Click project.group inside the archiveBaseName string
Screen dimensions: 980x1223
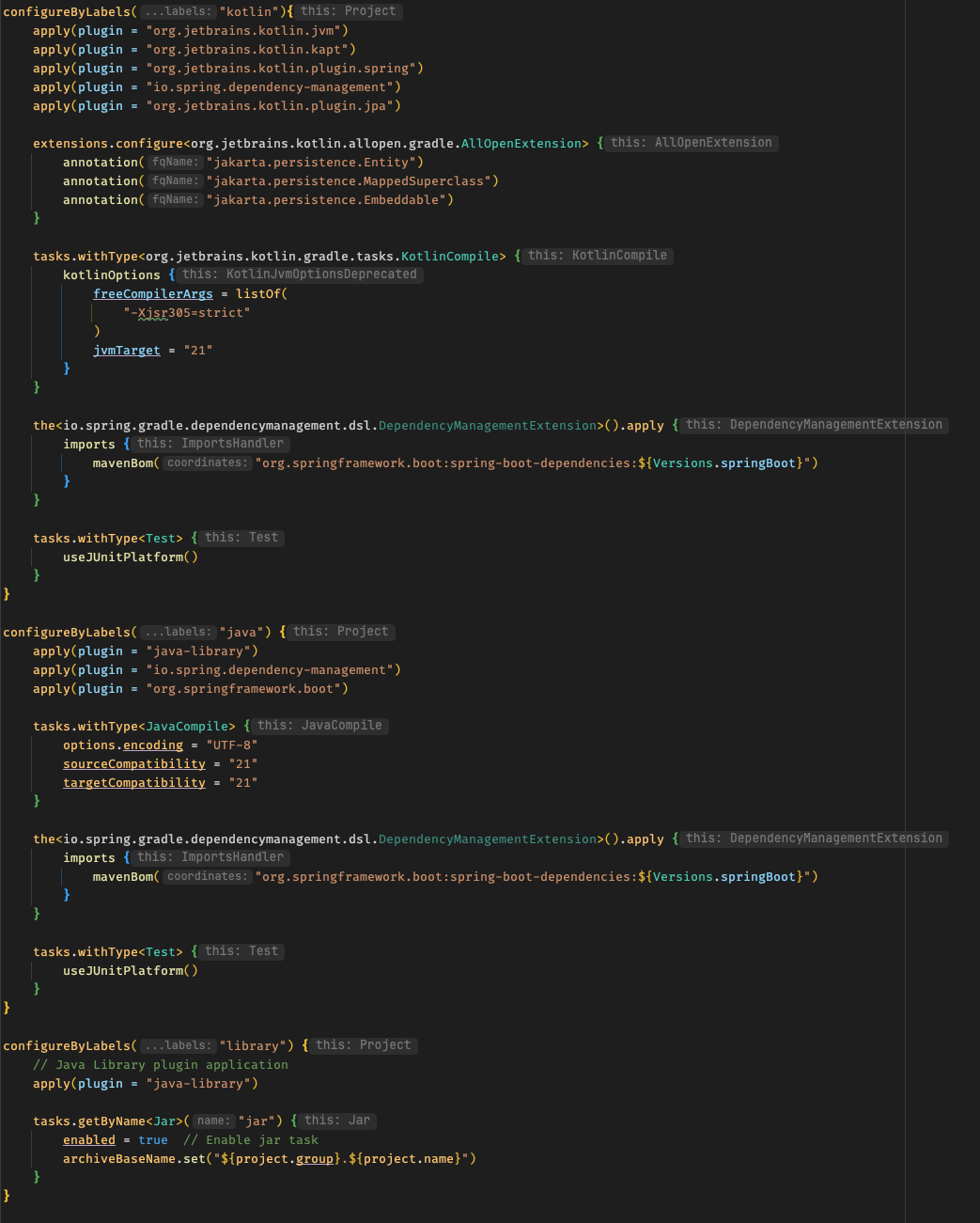tap(285, 1158)
